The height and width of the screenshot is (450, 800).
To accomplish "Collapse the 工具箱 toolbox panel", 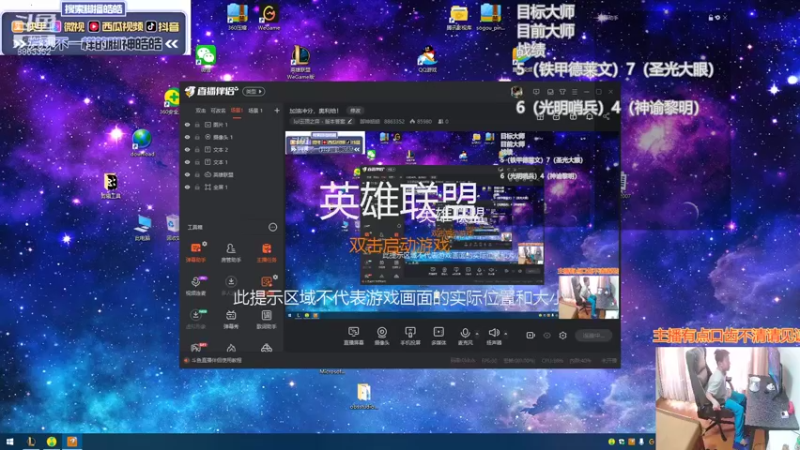I will pyautogui.click(x=273, y=227).
